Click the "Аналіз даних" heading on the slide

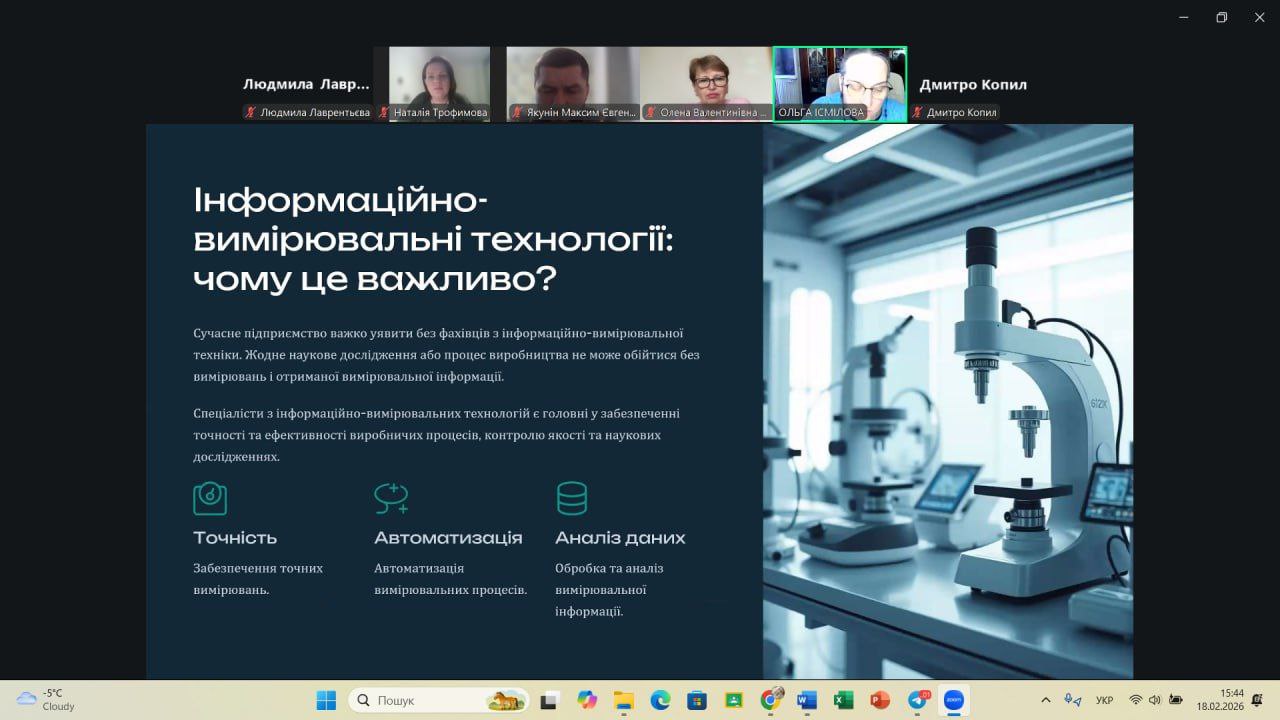point(620,538)
